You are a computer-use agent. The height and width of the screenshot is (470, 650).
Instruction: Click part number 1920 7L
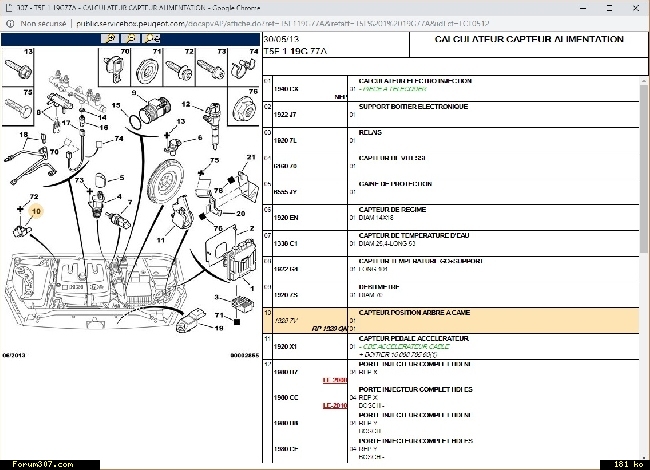(x=285, y=141)
